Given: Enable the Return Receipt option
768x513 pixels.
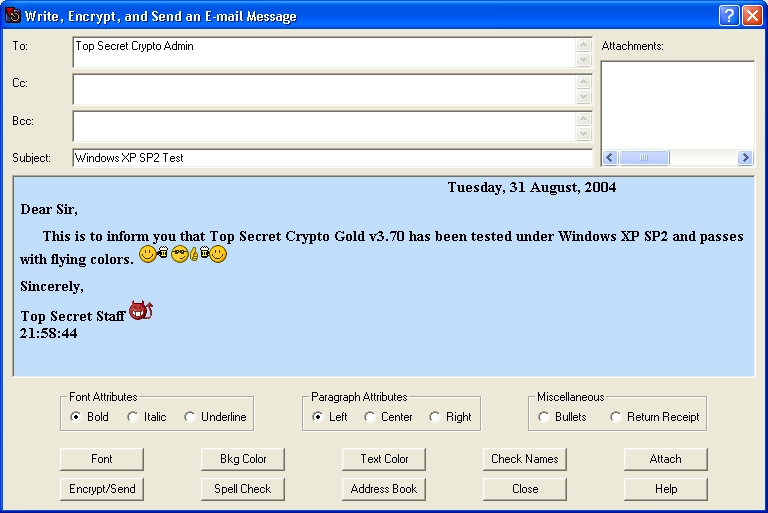Looking at the screenshot, I should [x=654, y=417].
